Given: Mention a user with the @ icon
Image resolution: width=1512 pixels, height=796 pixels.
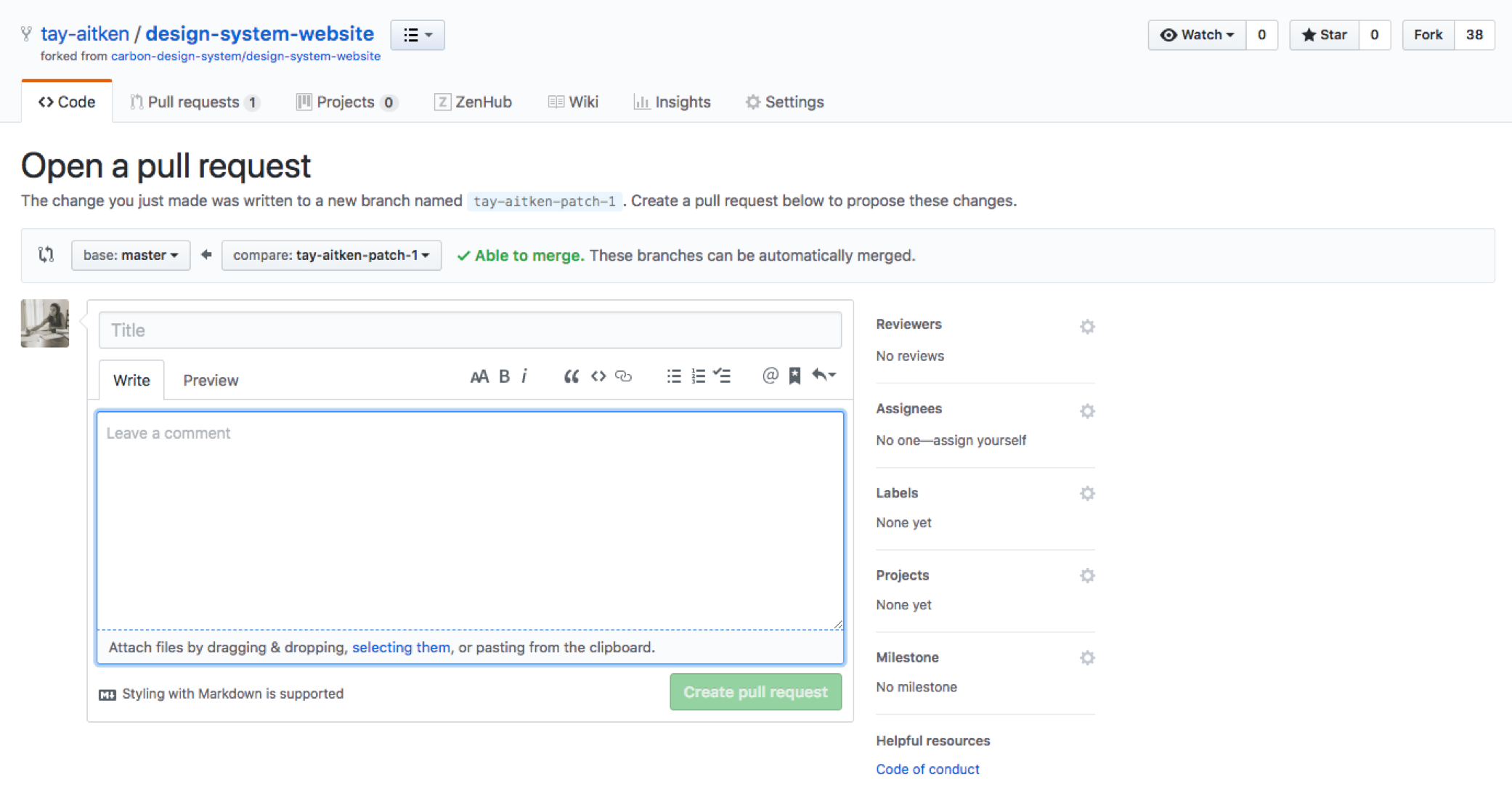Looking at the screenshot, I should coord(771,375).
